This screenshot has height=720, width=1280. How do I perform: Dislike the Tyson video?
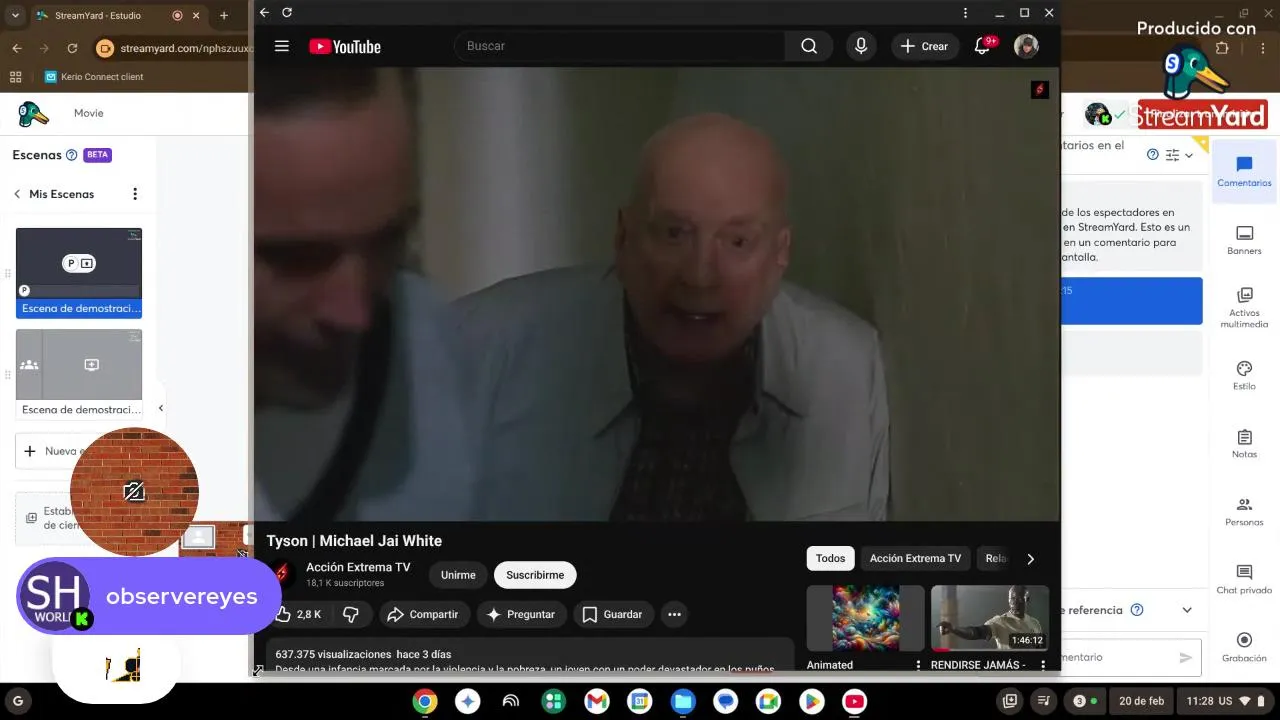[x=351, y=614]
